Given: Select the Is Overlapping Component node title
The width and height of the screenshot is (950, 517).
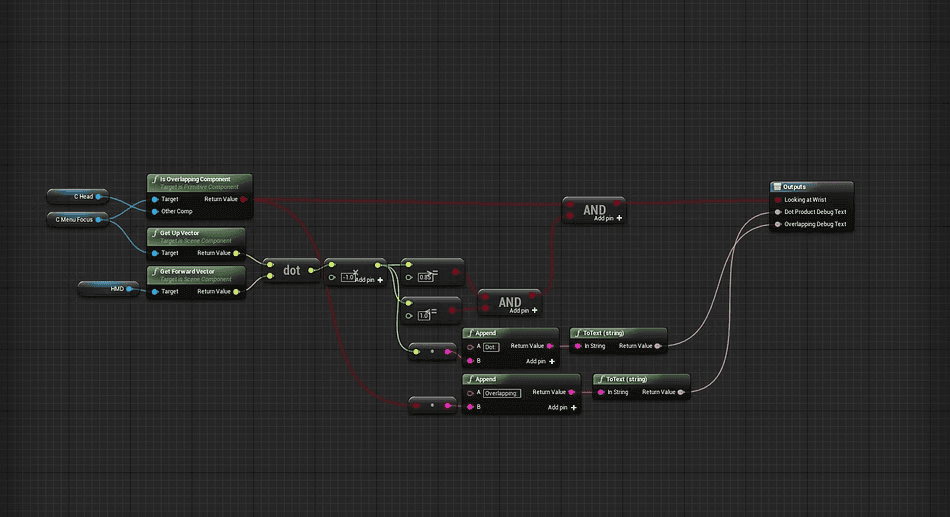Looking at the screenshot, I should click(x=195, y=179).
